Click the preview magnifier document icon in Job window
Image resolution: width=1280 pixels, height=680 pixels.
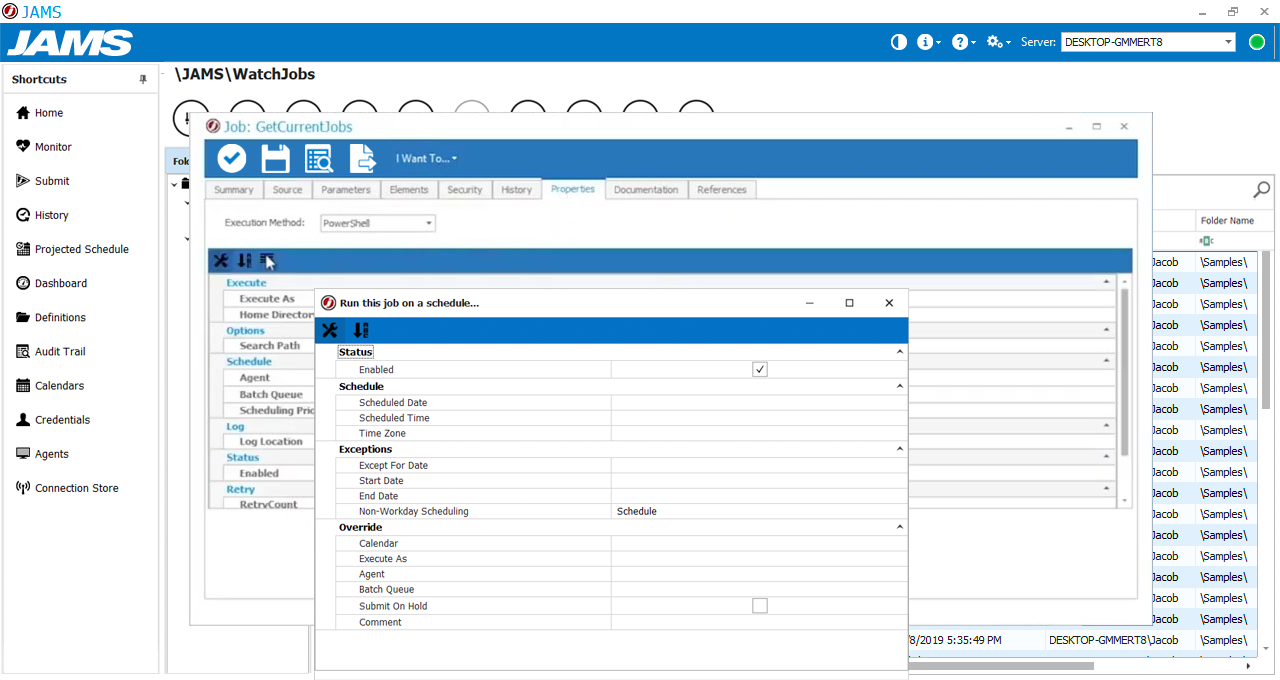[319, 158]
